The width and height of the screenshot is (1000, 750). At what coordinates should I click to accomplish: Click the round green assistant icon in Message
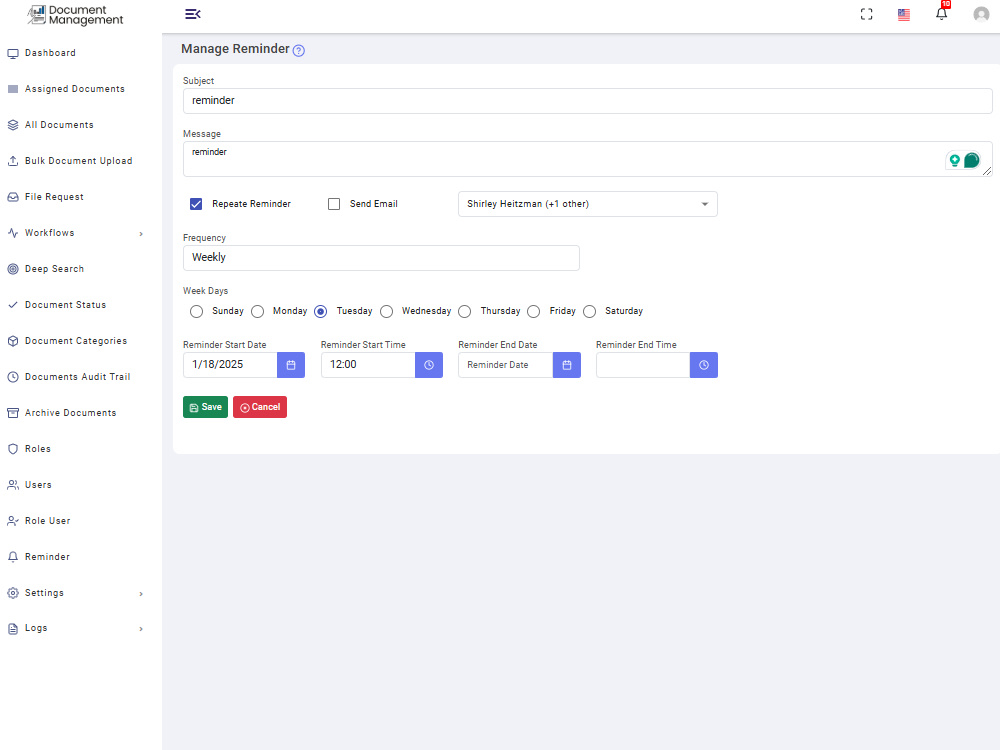coord(971,160)
